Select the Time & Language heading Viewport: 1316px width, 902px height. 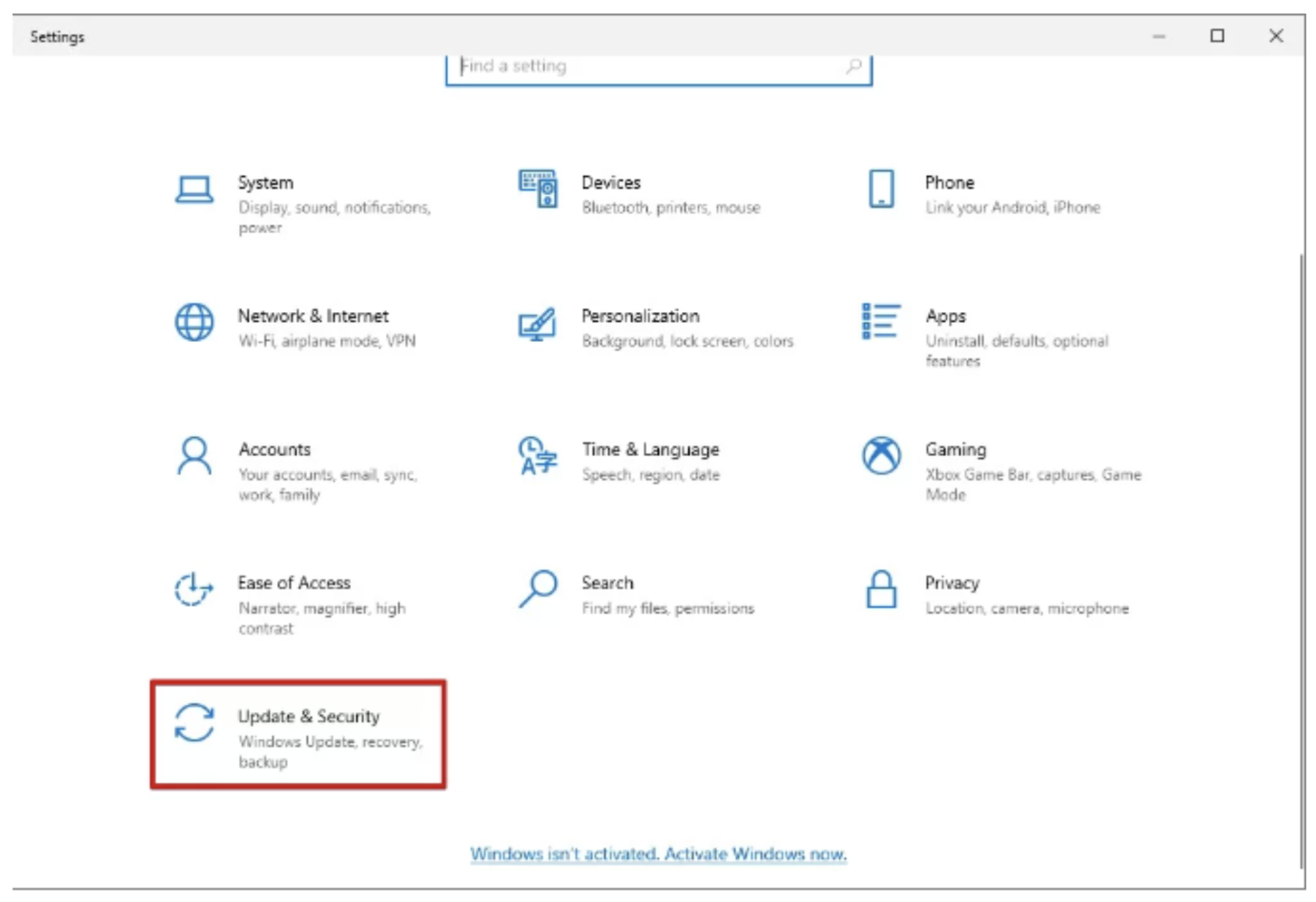[651, 450]
